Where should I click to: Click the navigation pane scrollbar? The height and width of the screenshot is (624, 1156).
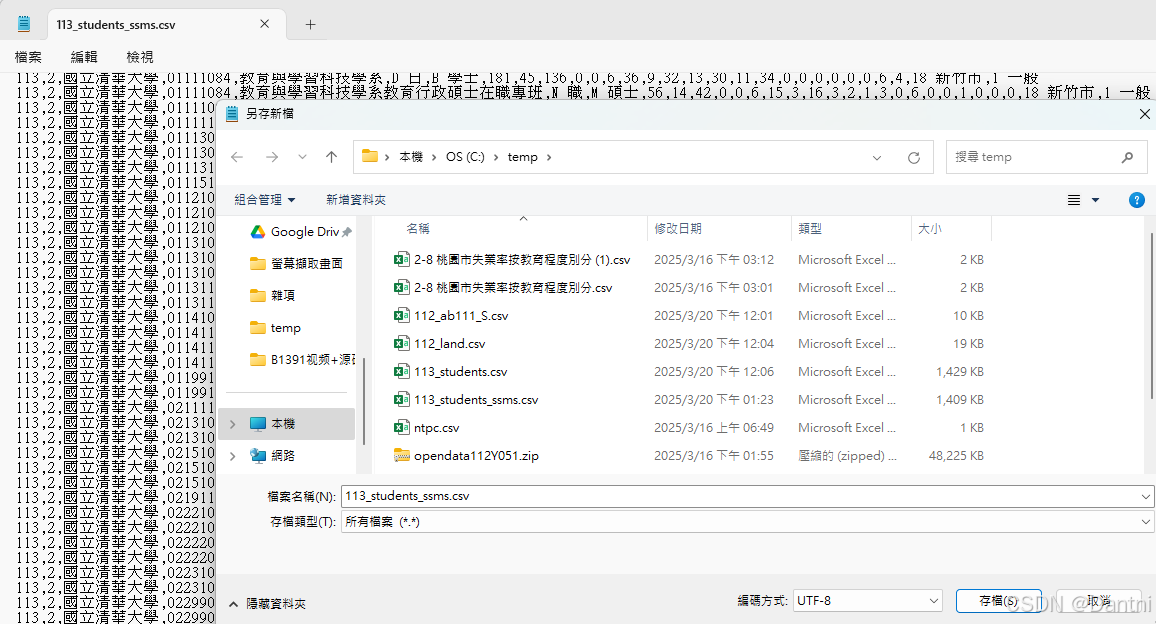pyautogui.click(x=364, y=401)
